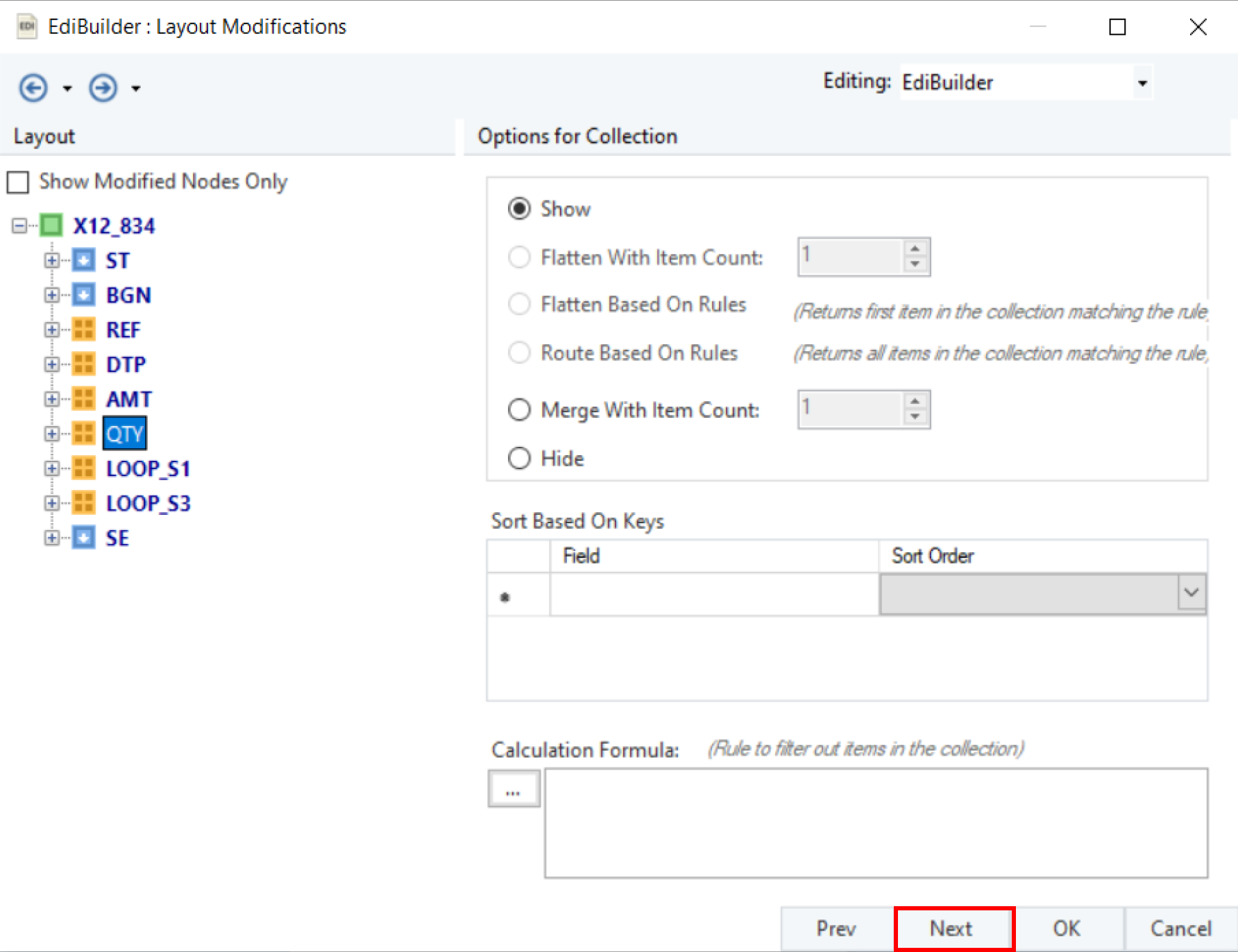Click the back navigation arrow icon

[x=33, y=88]
